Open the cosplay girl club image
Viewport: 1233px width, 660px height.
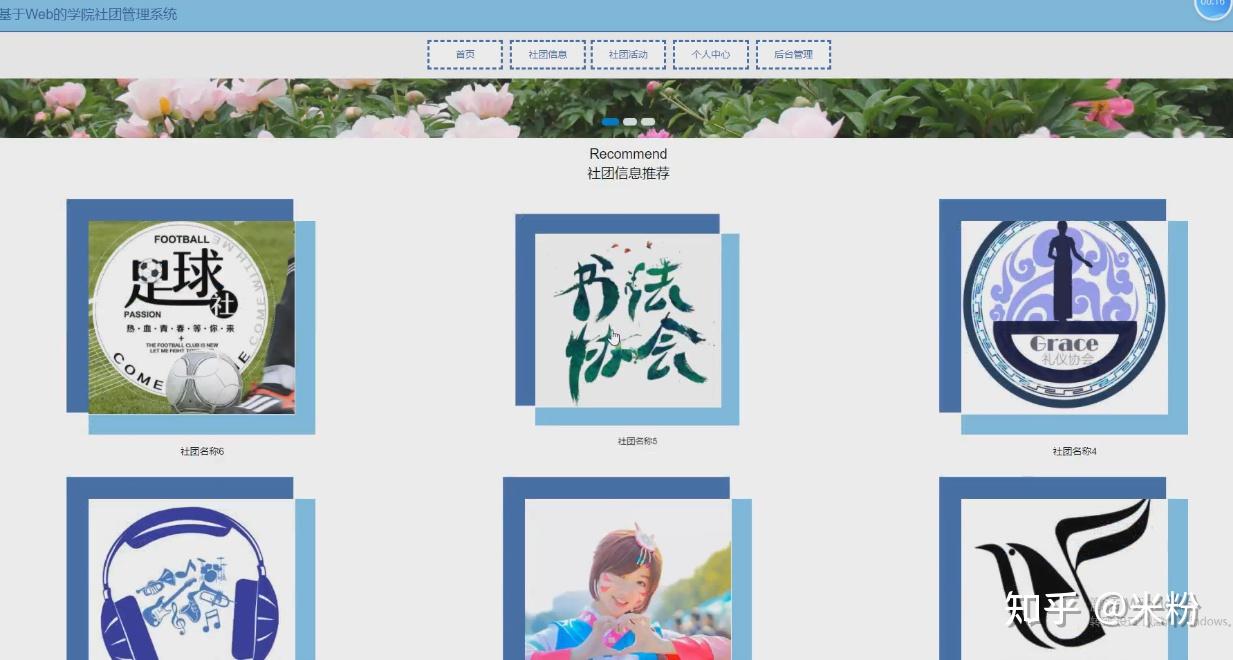[x=628, y=579]
